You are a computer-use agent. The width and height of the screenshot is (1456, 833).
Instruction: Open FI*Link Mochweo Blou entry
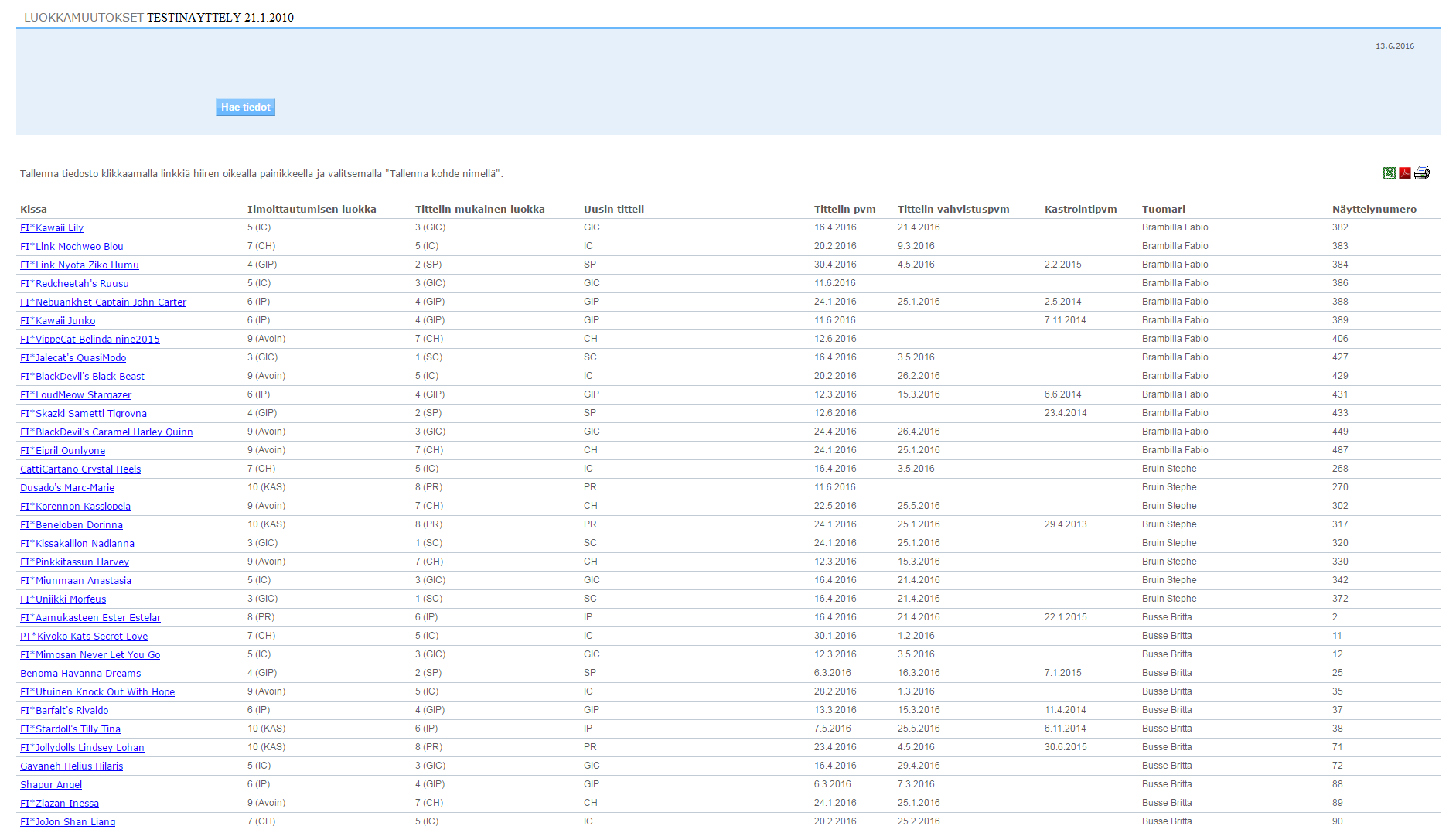(x=72, y=247)
